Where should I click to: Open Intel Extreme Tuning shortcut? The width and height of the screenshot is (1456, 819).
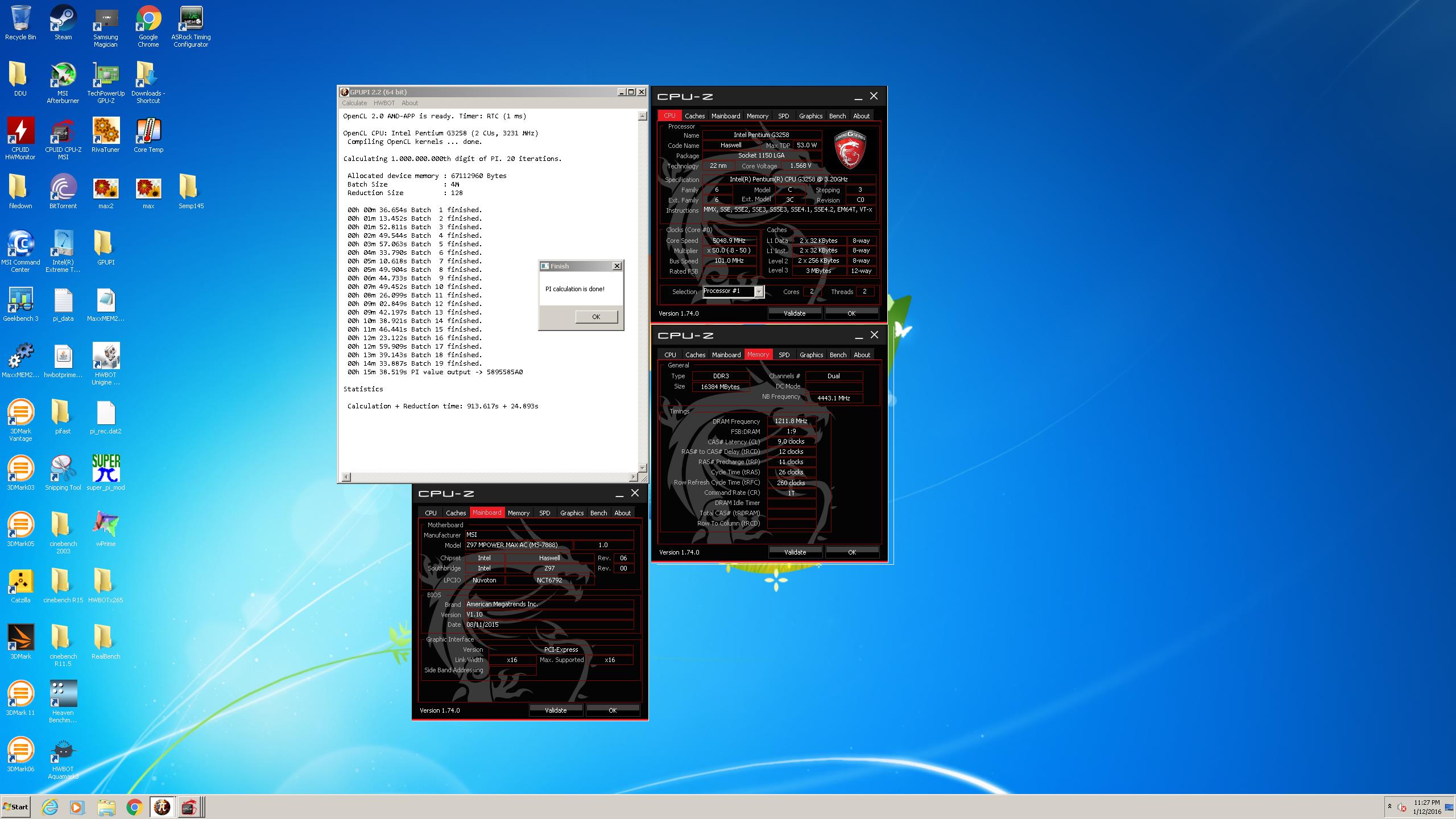click(x=63, y=251)
